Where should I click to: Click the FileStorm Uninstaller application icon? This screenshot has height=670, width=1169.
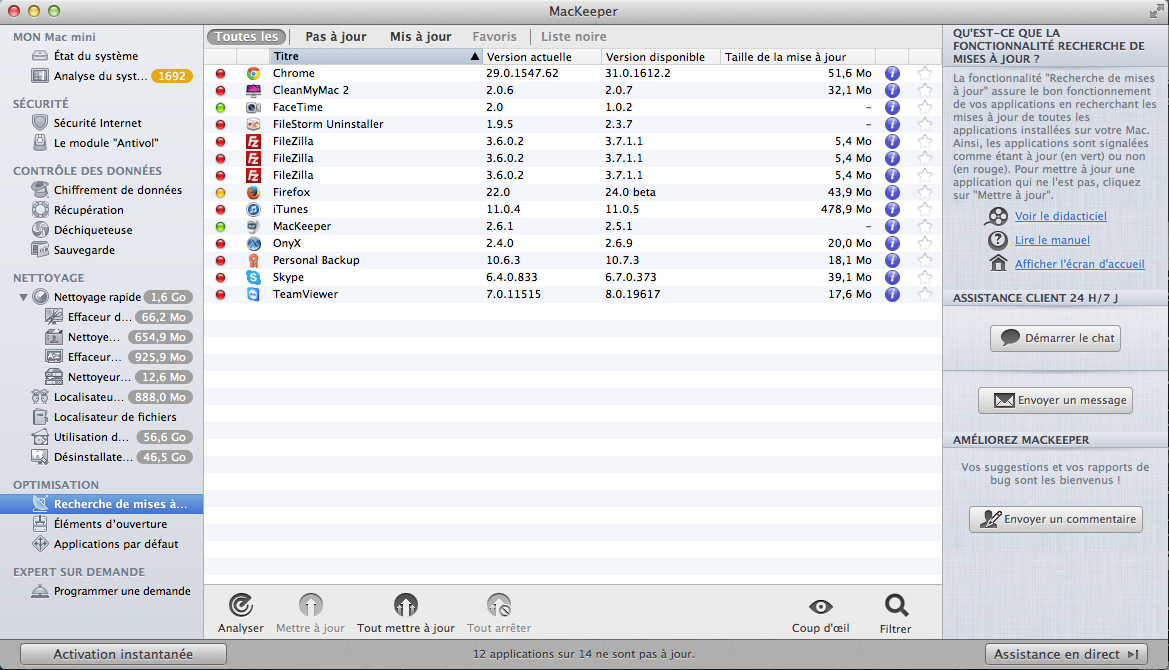coord(253,124)
